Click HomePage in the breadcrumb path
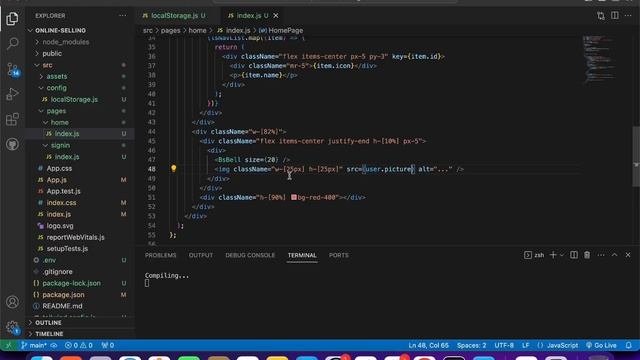This screenshot has height=360, width=640. (x=286, y=30)
